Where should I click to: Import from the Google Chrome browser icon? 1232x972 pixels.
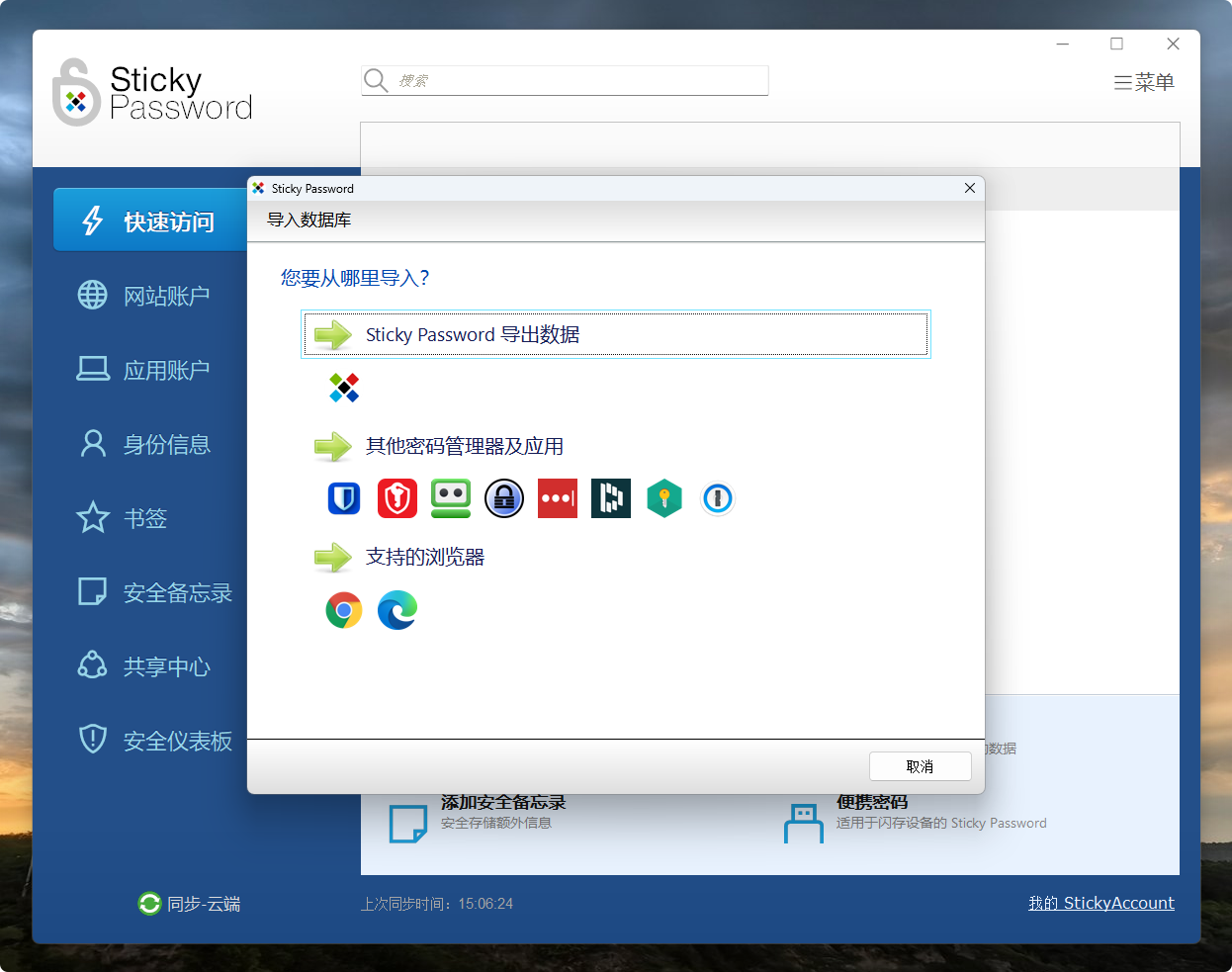point(344,610)
